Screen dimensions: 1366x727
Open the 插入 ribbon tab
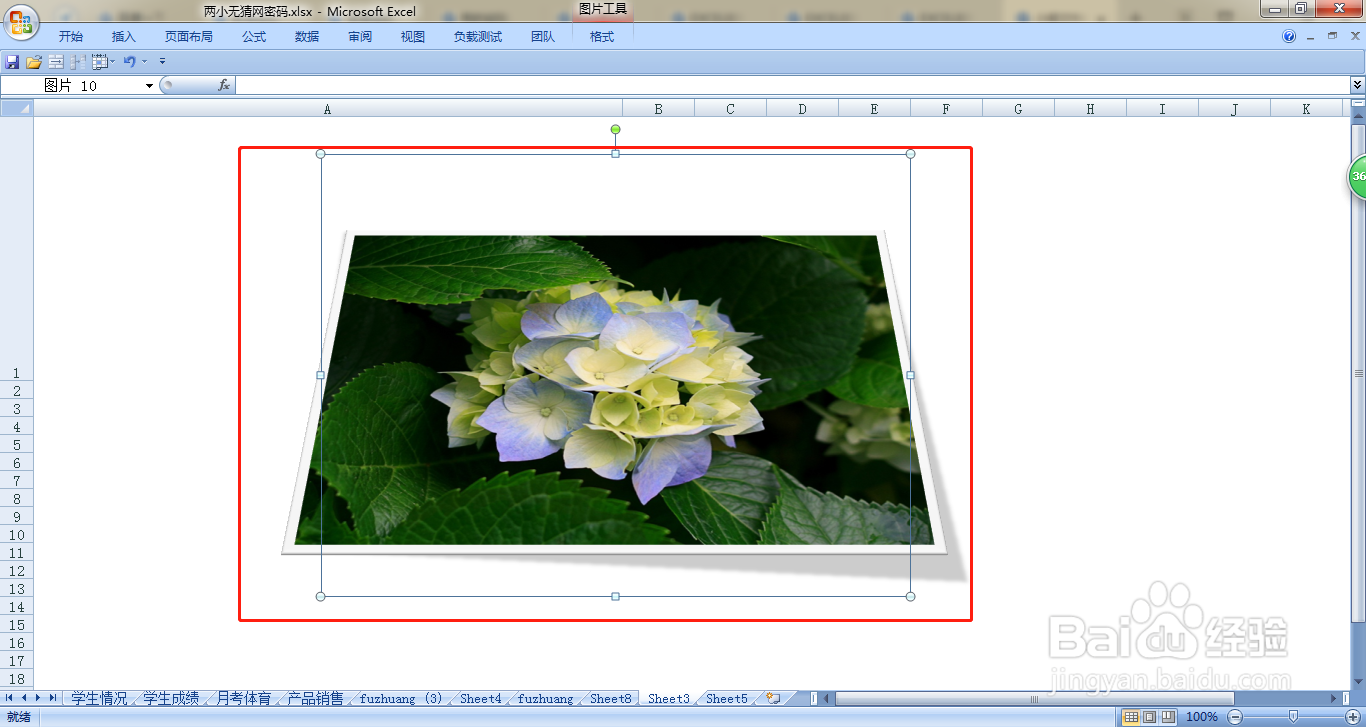pos(124,36)
